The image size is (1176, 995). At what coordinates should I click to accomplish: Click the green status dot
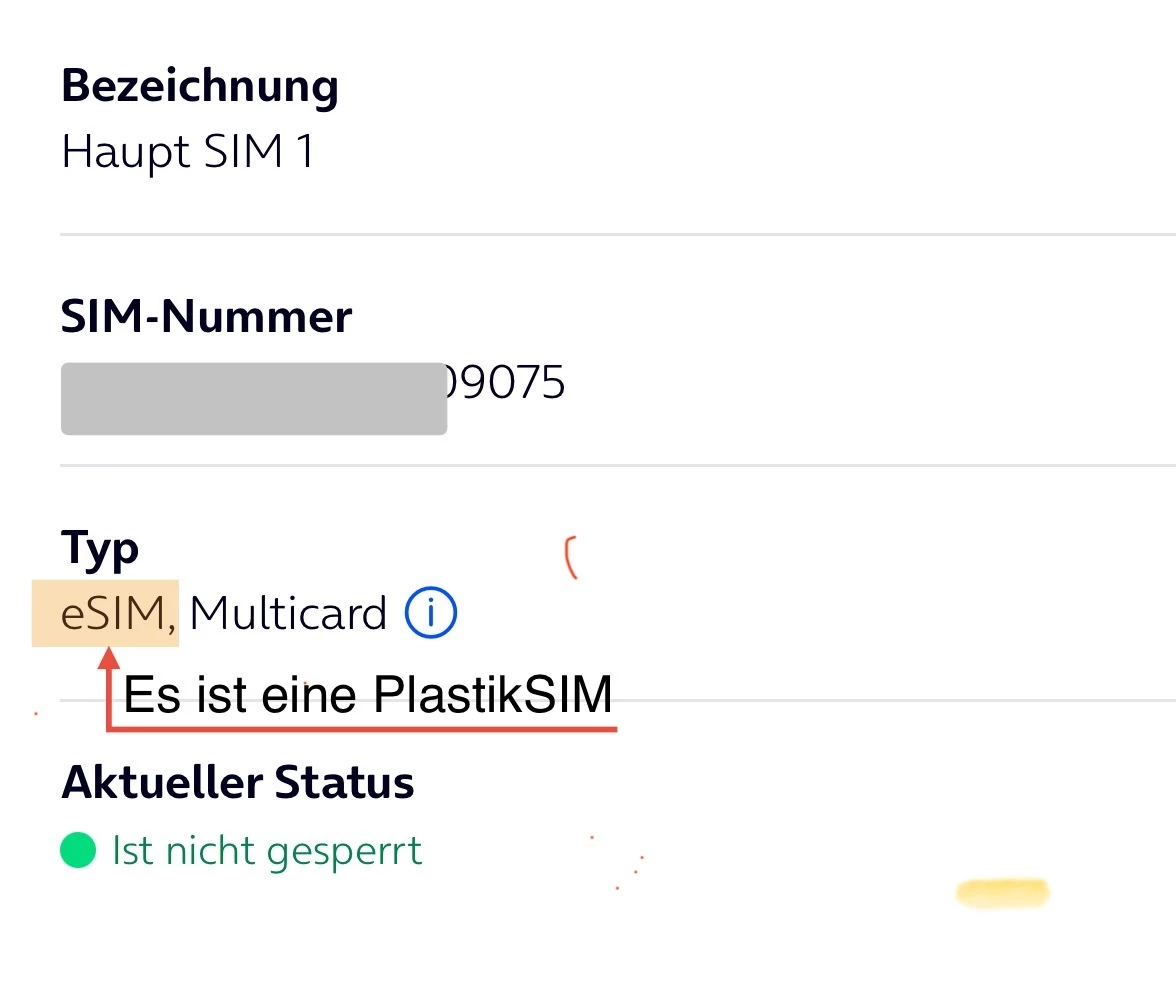pyautogui.click(x=78, y=851)
